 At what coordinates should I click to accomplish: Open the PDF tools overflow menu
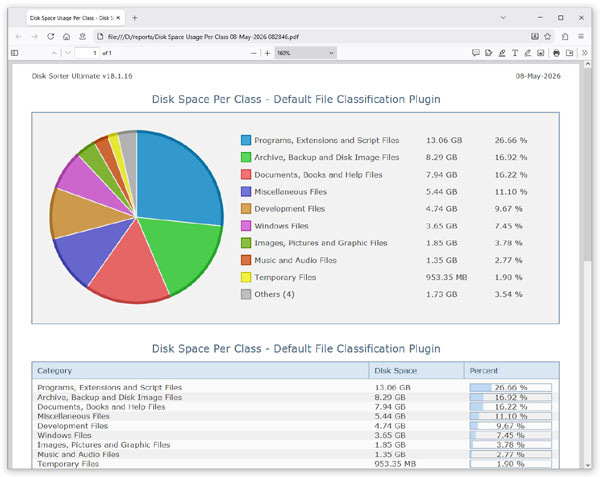[x=584, y=53]
